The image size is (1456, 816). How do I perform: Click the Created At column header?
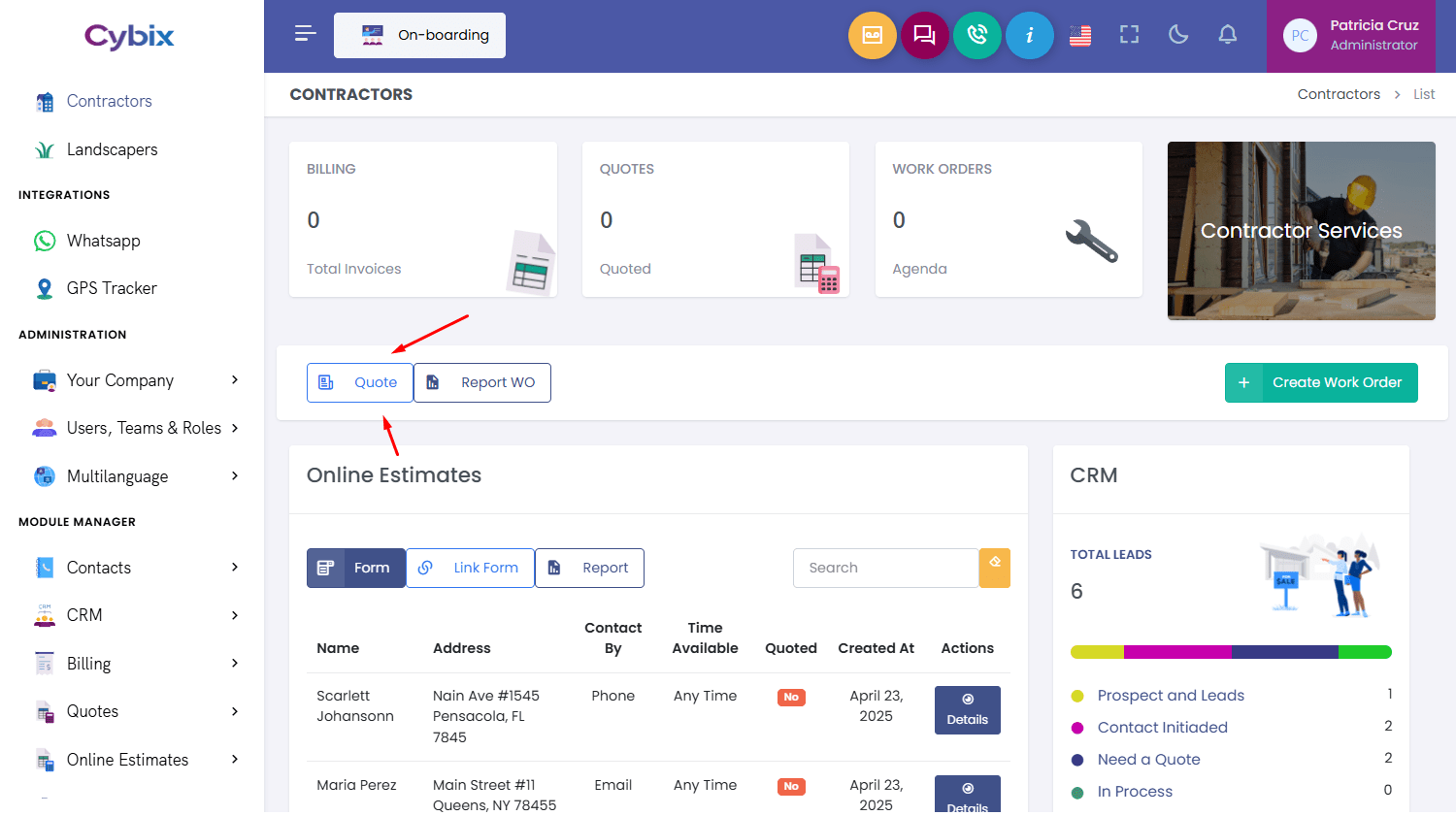[x=877, y=648]
